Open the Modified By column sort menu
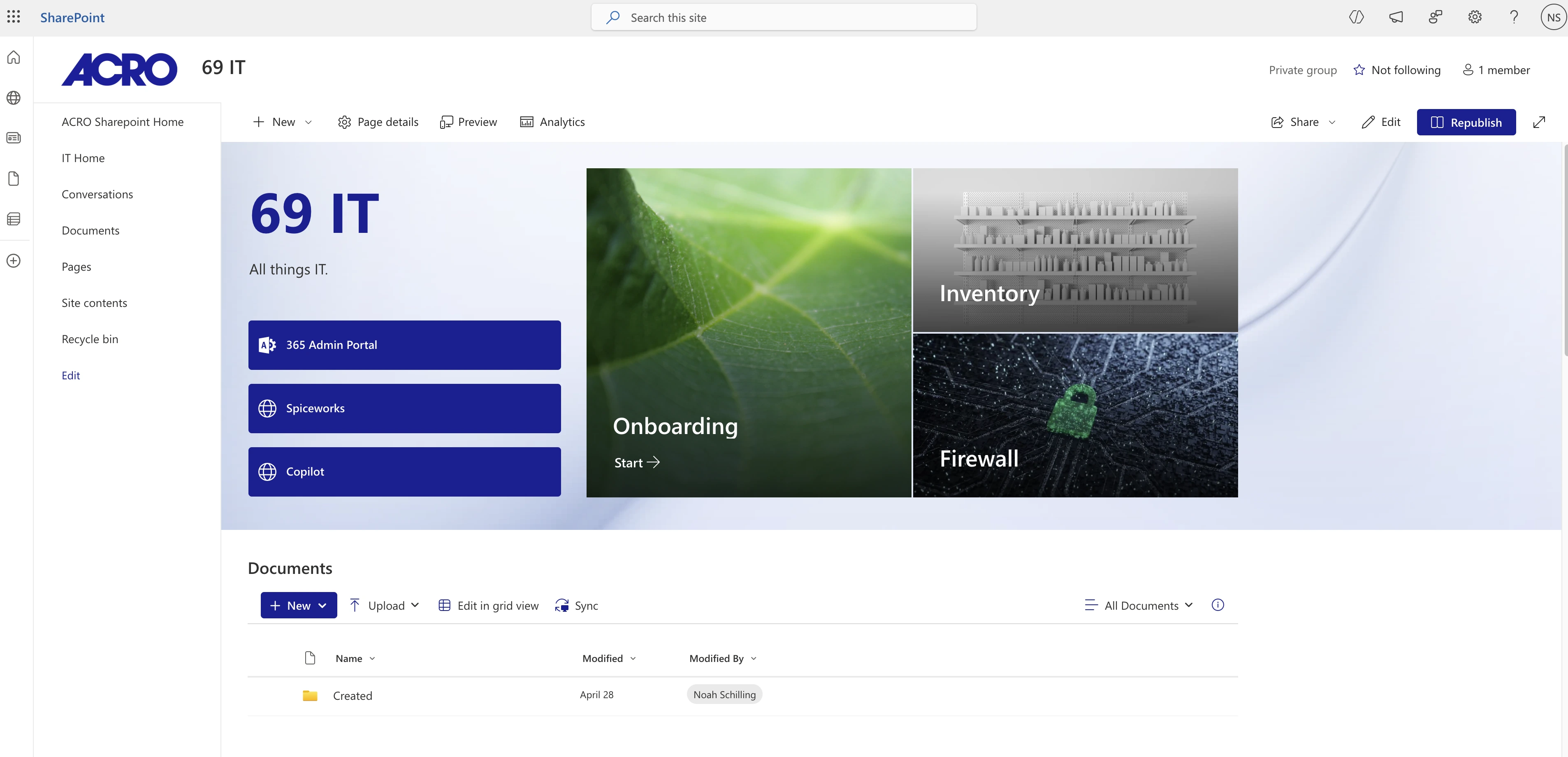This screenshot has width=1568, height=757. coord(723,658)
